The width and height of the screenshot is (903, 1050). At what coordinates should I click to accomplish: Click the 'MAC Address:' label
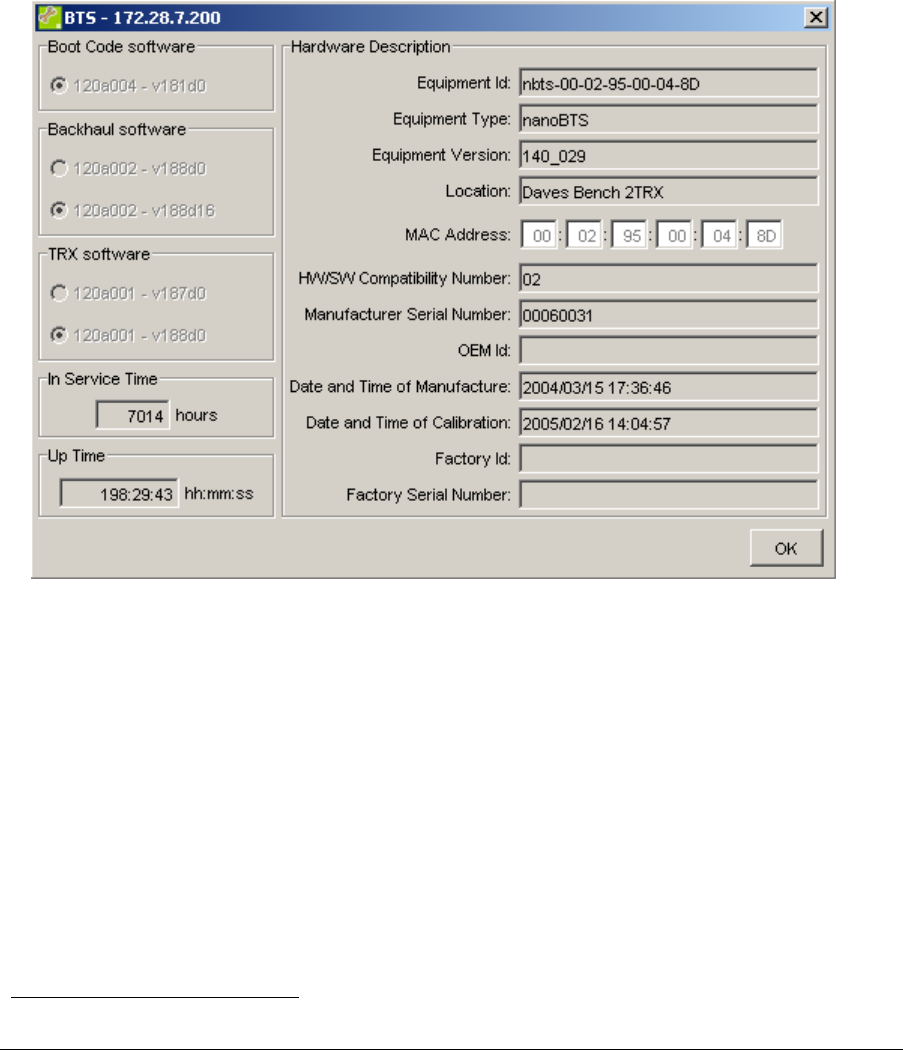click(458, 235)
